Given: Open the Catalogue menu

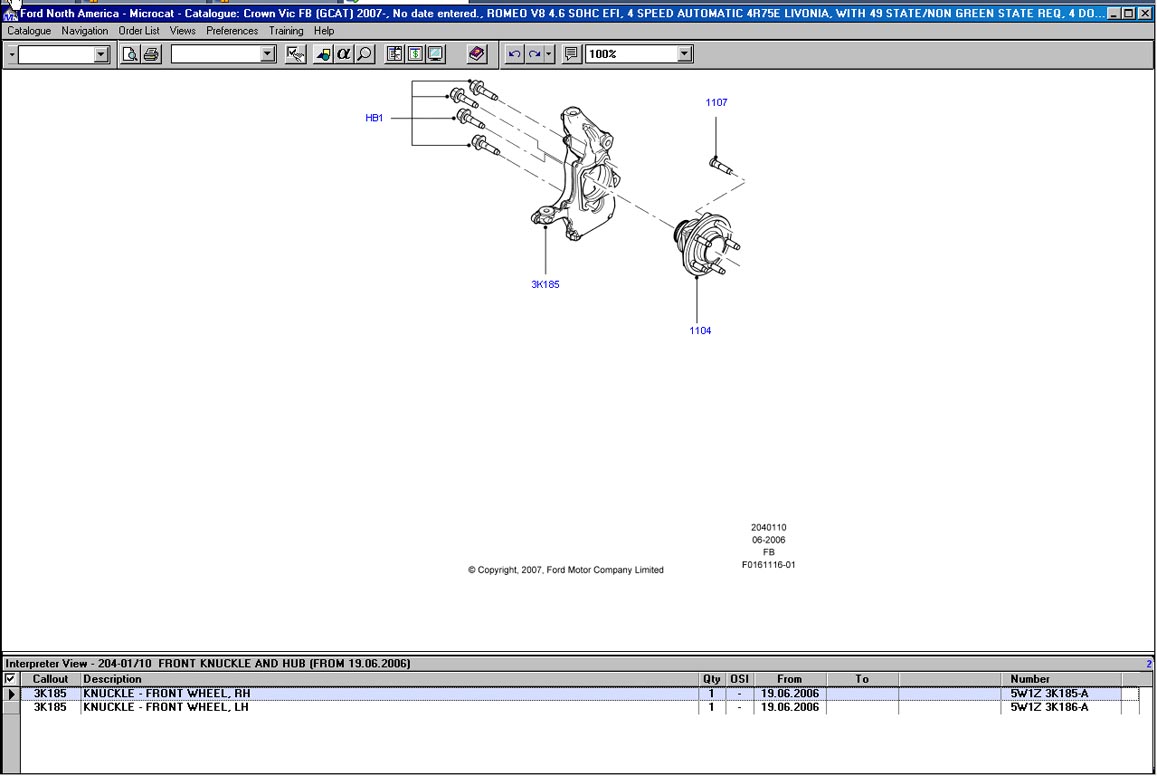Looking at the screenshot, I should tap(29, 31).
